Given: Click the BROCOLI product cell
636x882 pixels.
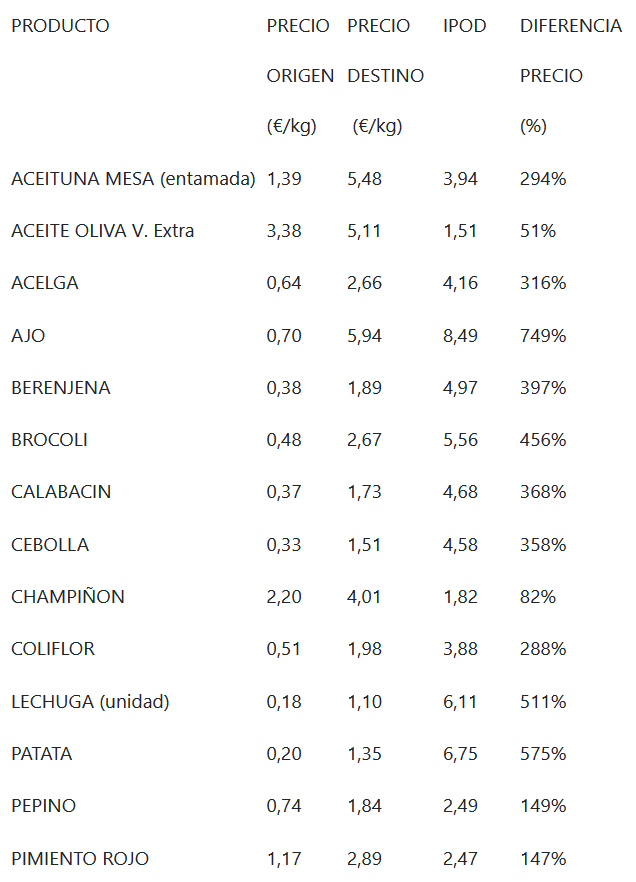Looking at the screenshot, I should click(50, 440).
